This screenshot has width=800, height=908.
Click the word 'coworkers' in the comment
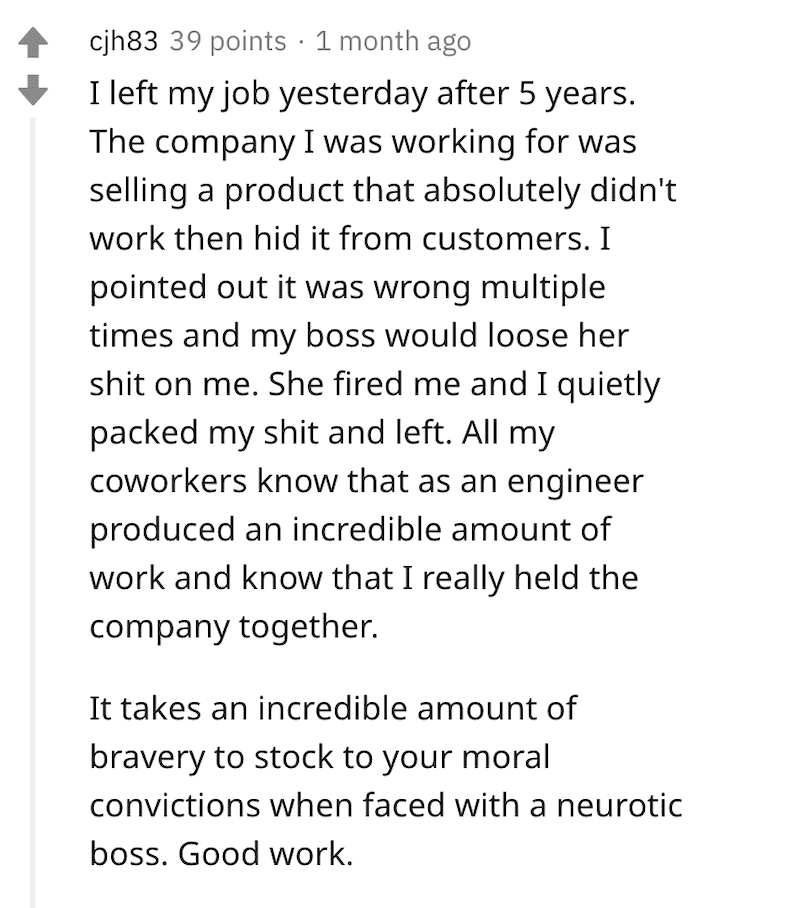coord(168,481)
